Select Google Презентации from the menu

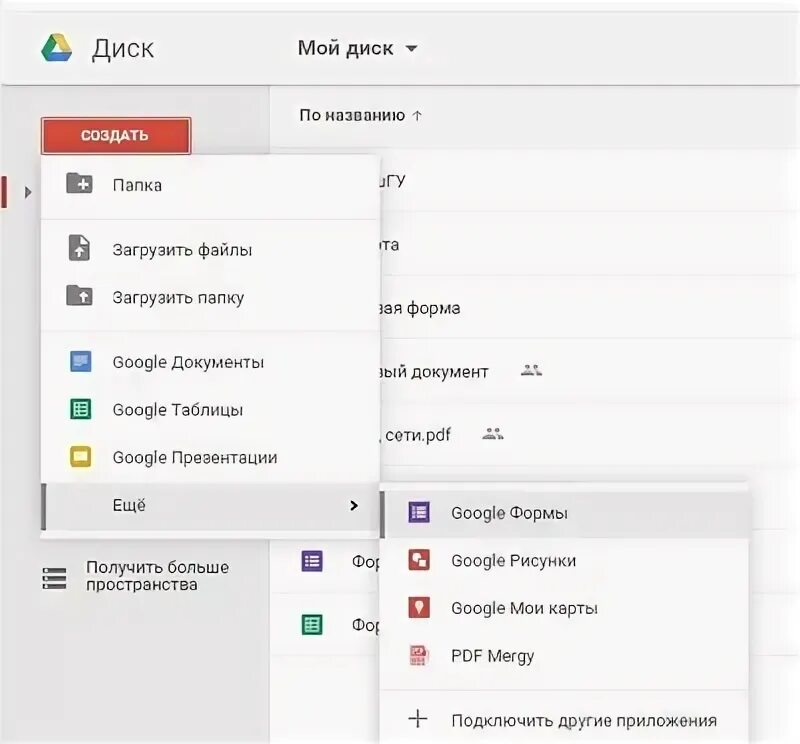coord(210,457)
